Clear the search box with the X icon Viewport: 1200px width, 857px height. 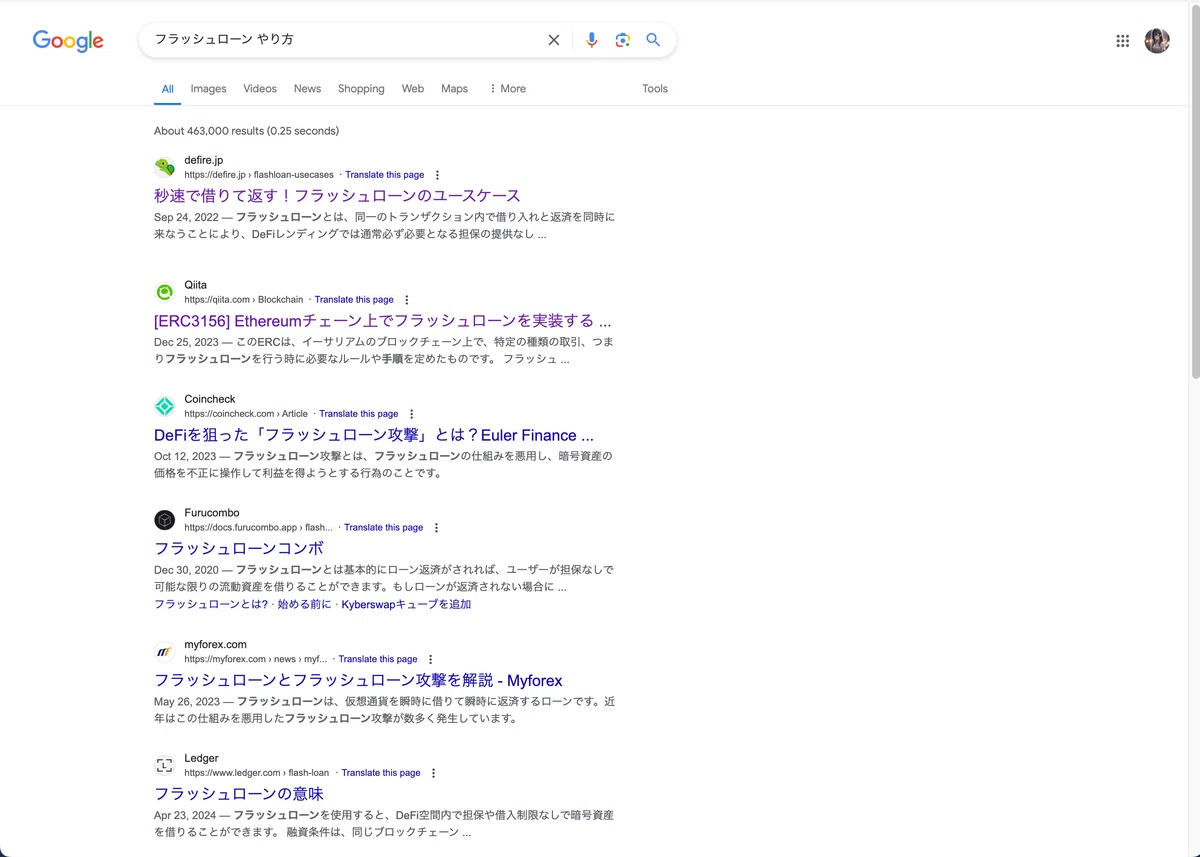tap(553, 40)
